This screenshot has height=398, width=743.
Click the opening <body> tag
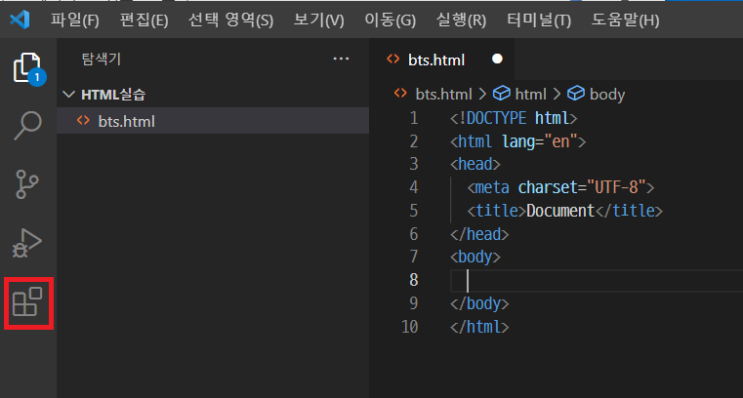tap(475, 257)
